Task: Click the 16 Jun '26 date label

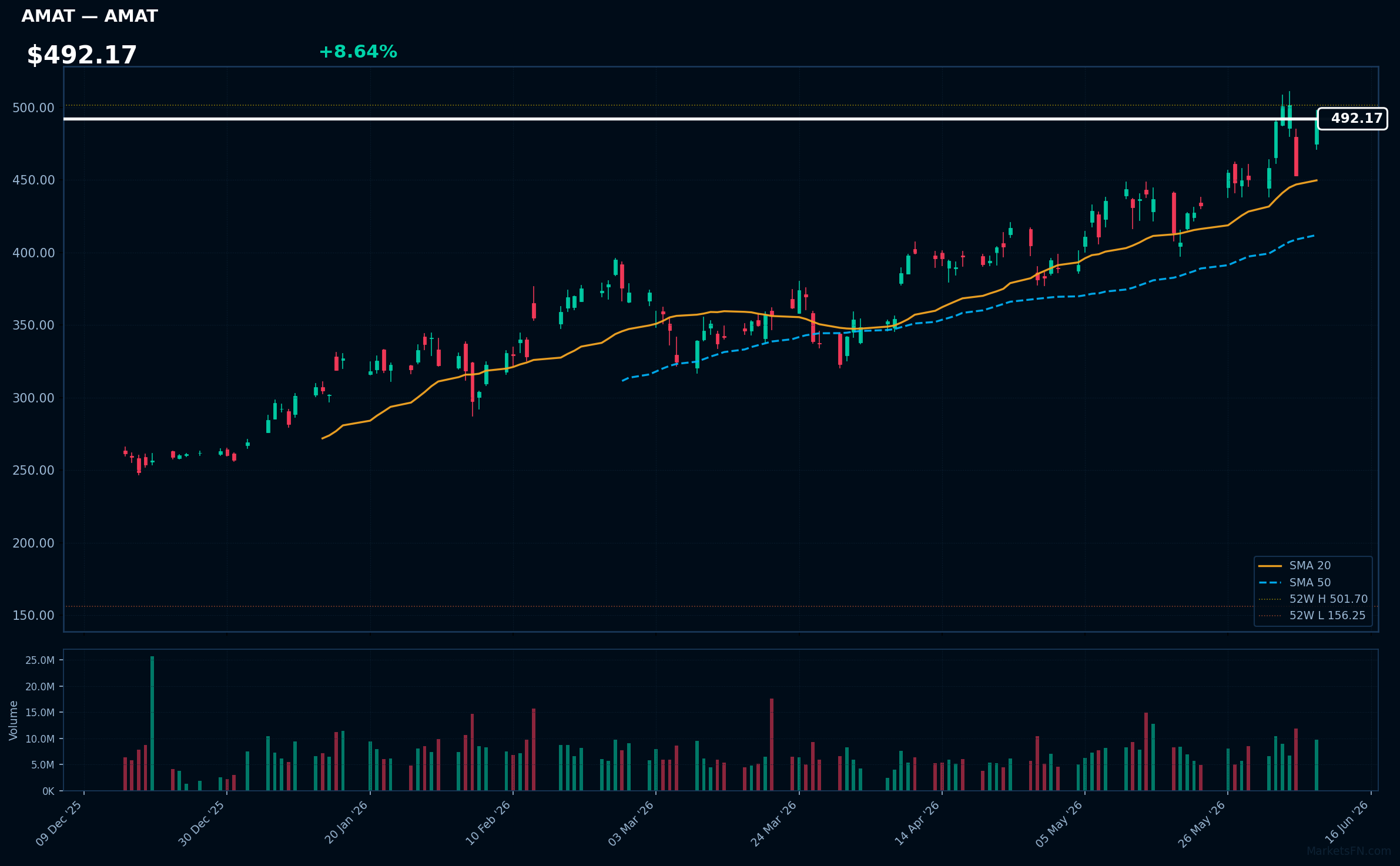Action: (x=1347, y=823)
